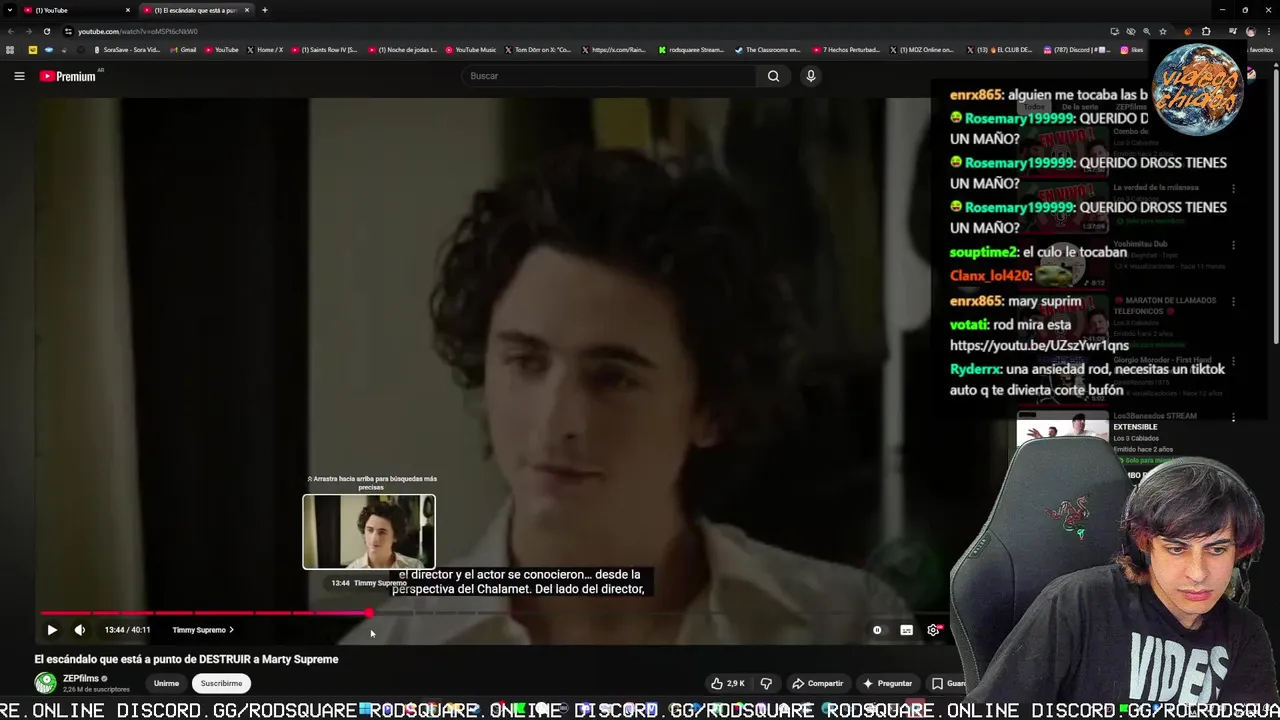The width and height of the screenshot is (1280, 720).
Task: Toggle subtitles closed captions button
Action: coord(906,630)
